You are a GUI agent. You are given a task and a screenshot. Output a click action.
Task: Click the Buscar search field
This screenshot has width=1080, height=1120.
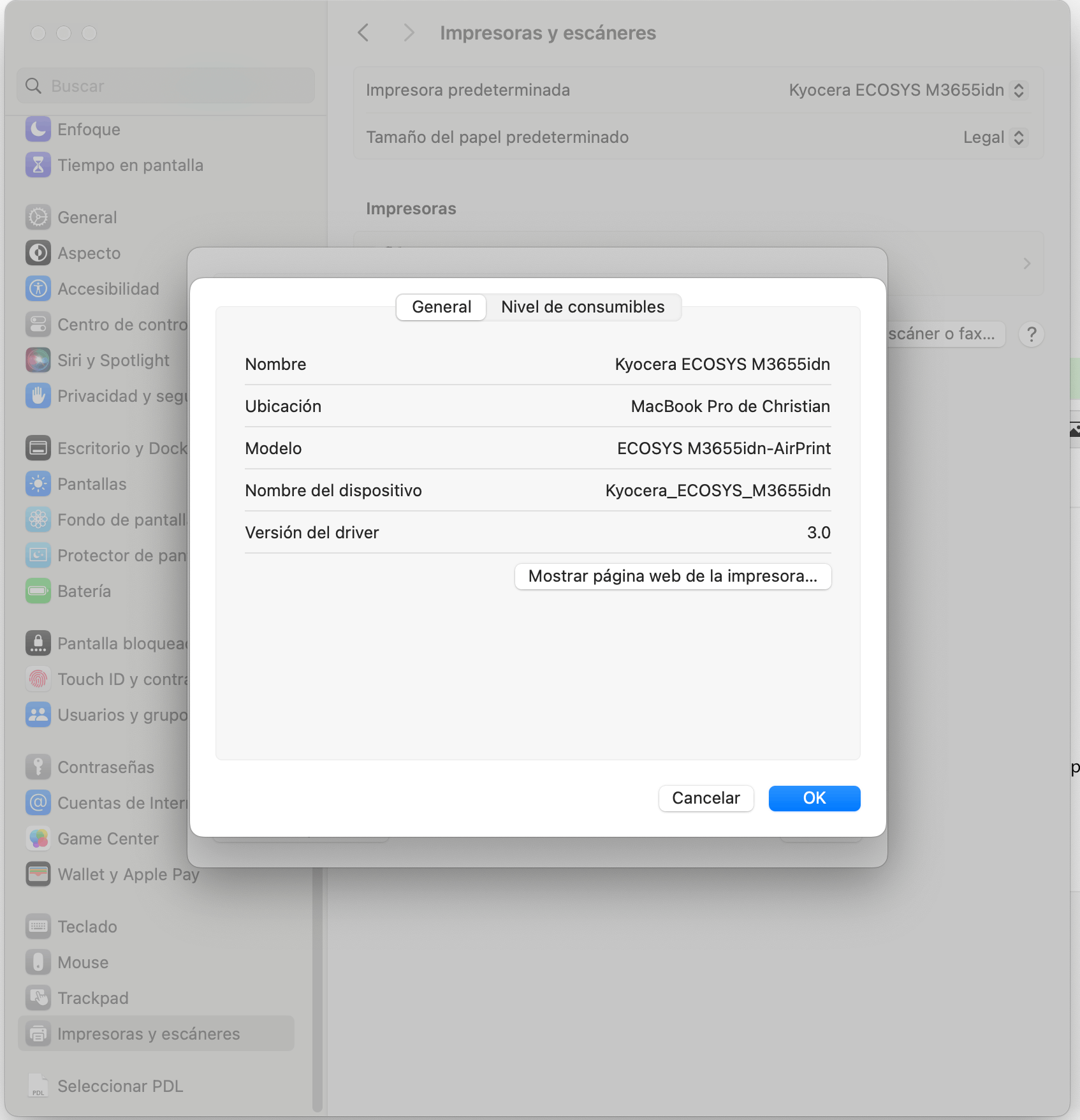(x=166, y=85)
